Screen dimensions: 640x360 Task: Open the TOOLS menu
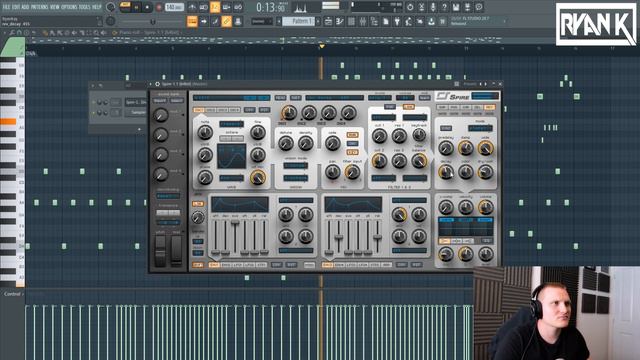pyautogui.click(x=84, y=7)
